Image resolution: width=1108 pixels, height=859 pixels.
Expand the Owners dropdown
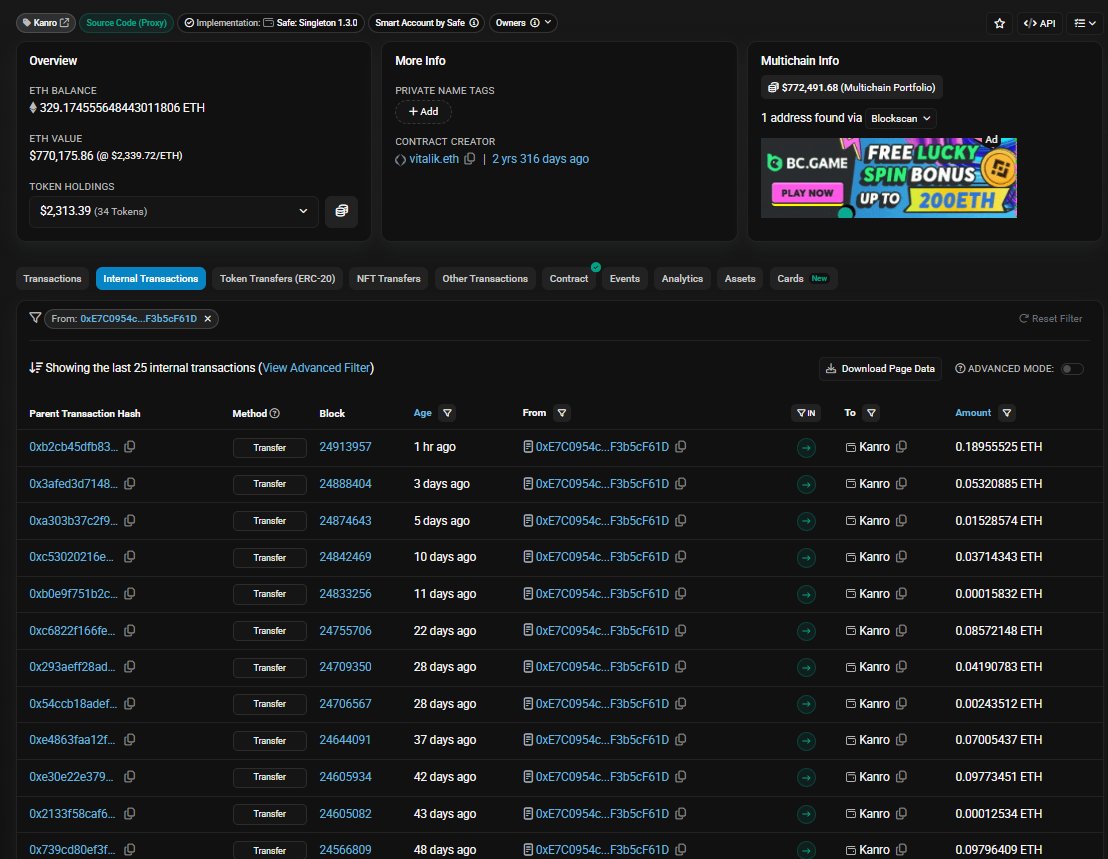click(x=523, y=23)
